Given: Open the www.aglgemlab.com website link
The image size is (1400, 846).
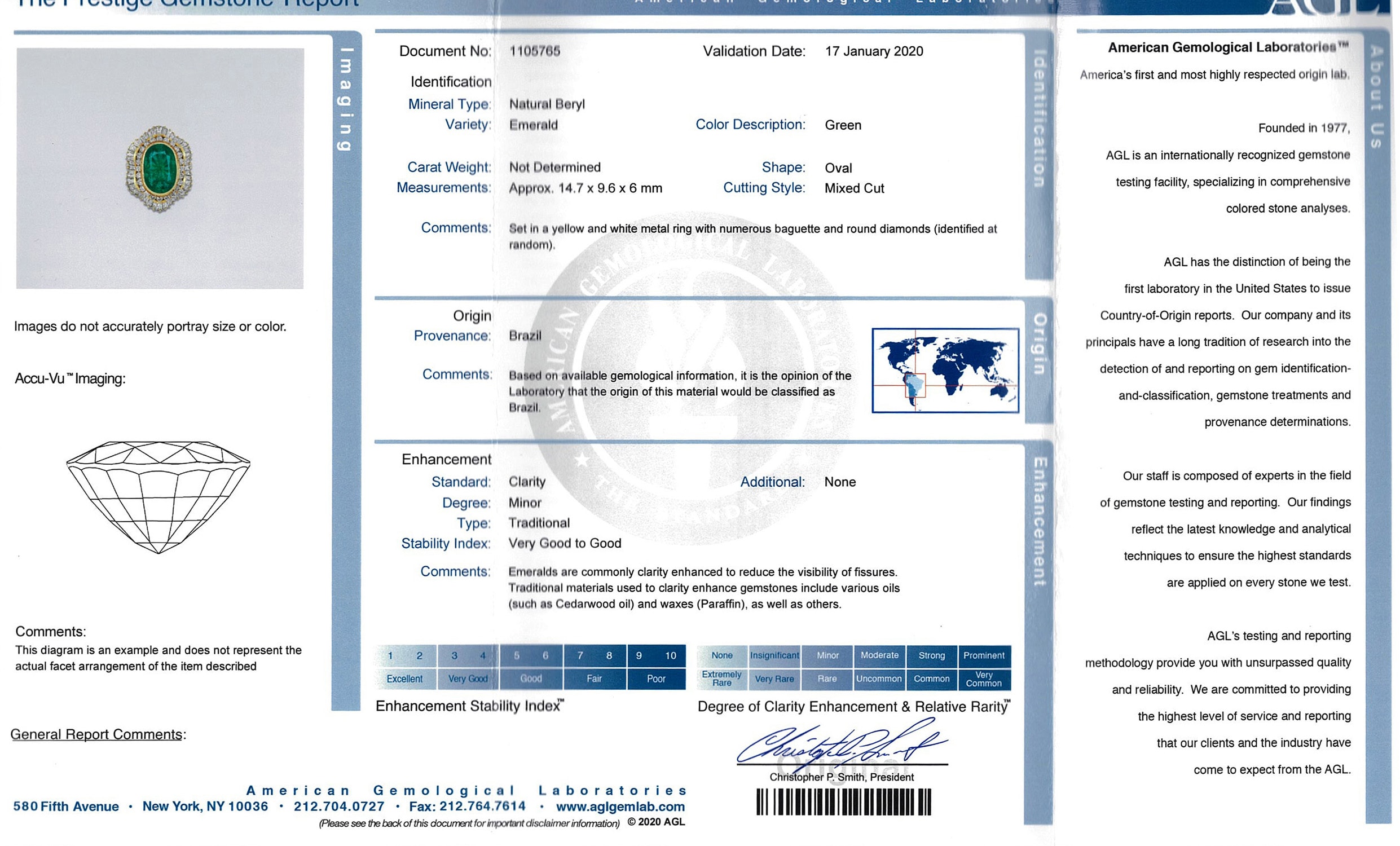Looking at the screenshot, I should [620, 806].
